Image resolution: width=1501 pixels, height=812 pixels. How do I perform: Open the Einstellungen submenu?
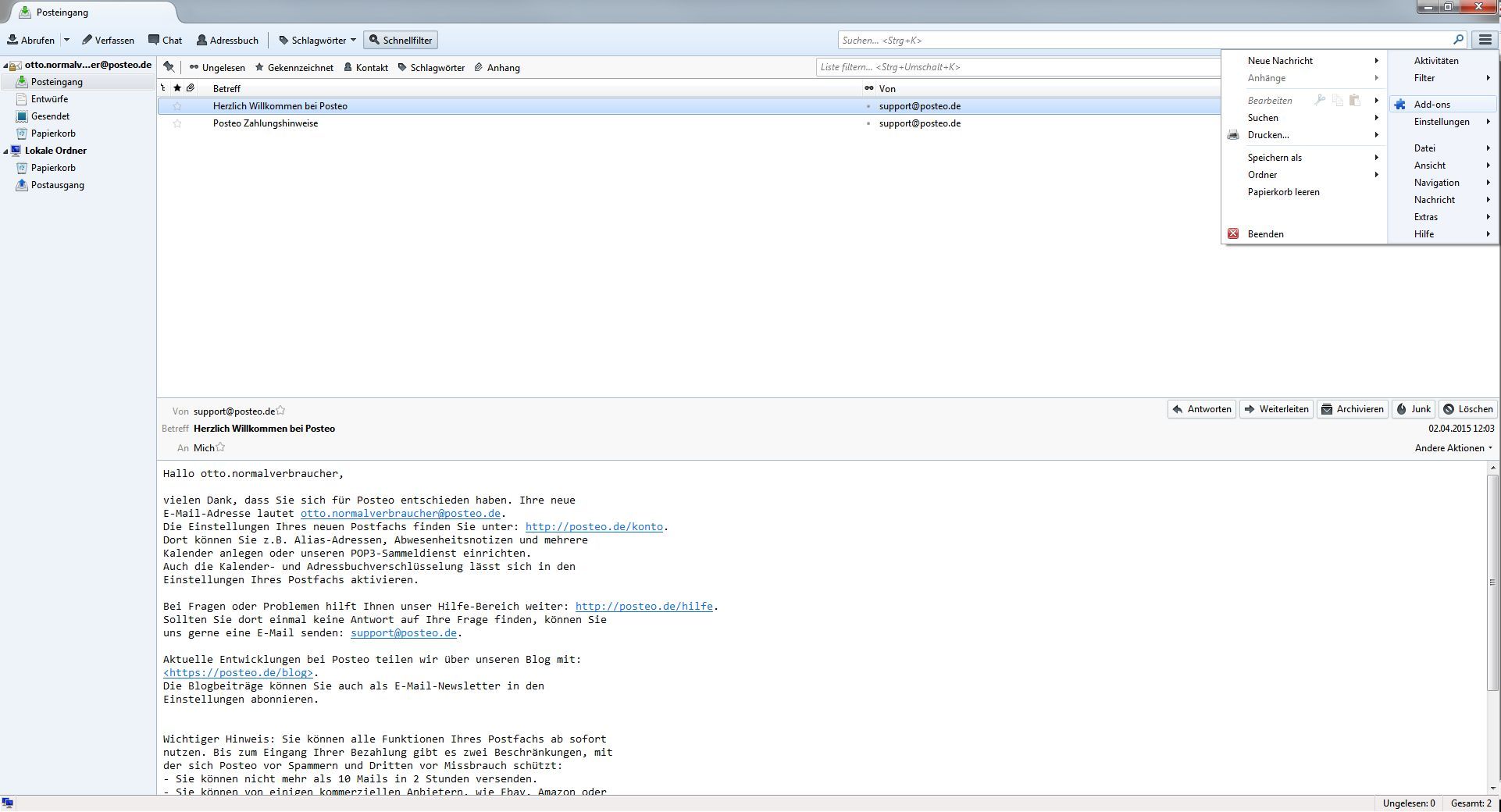click(1442, 122)
